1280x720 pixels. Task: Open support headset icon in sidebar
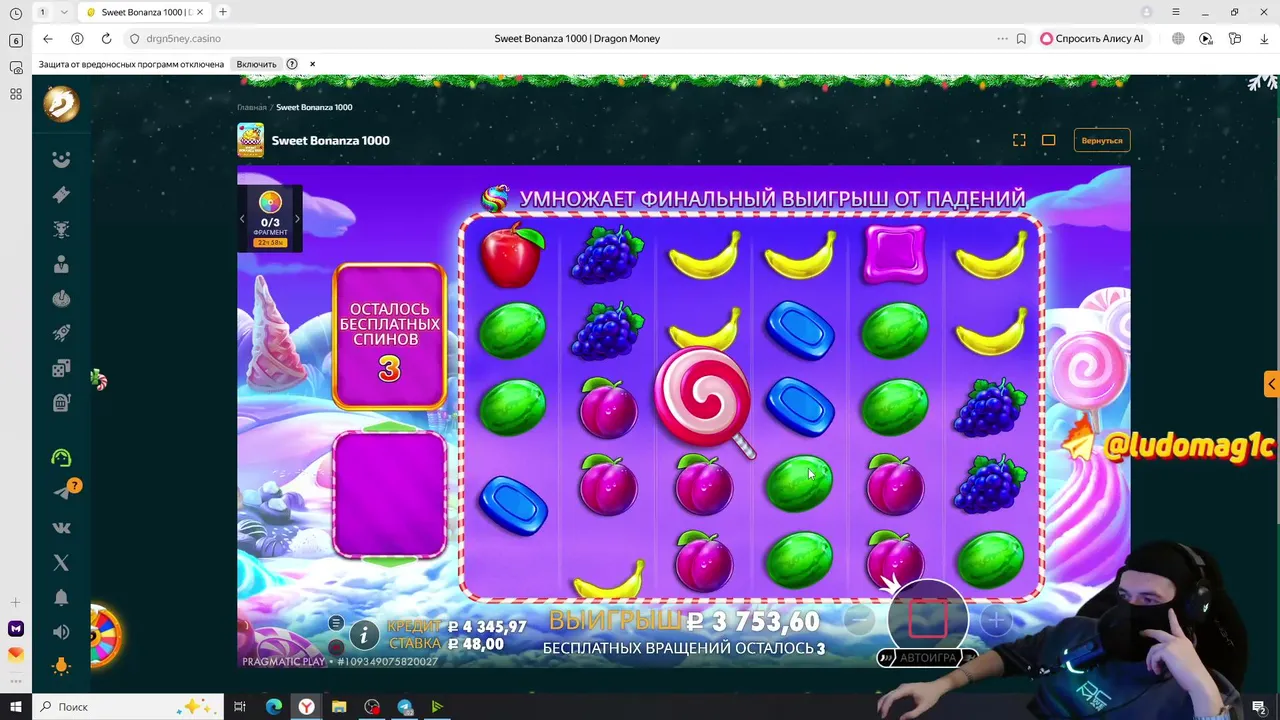click(61, 458)
